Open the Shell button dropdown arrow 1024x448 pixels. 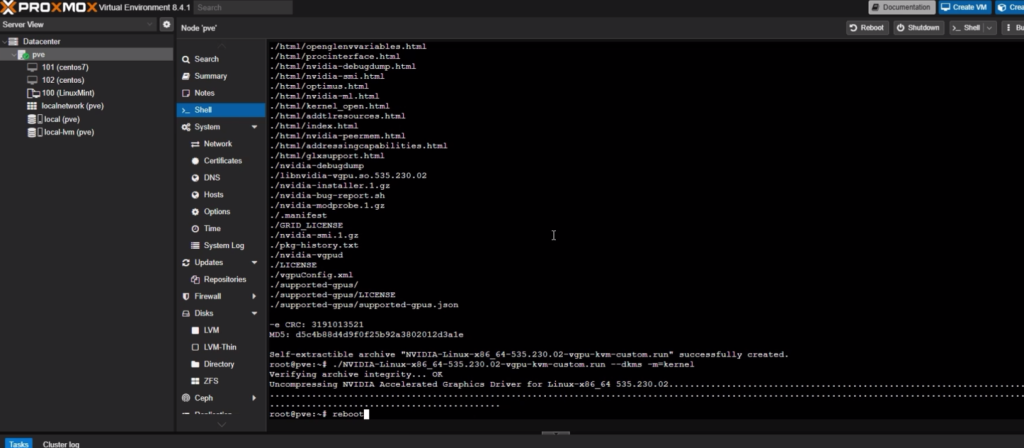(989, 27)
